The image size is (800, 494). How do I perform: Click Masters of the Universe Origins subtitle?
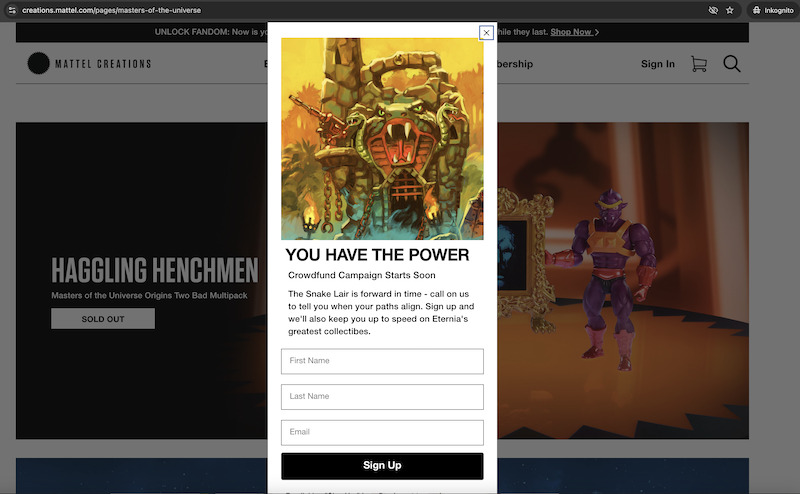(149, 295)
